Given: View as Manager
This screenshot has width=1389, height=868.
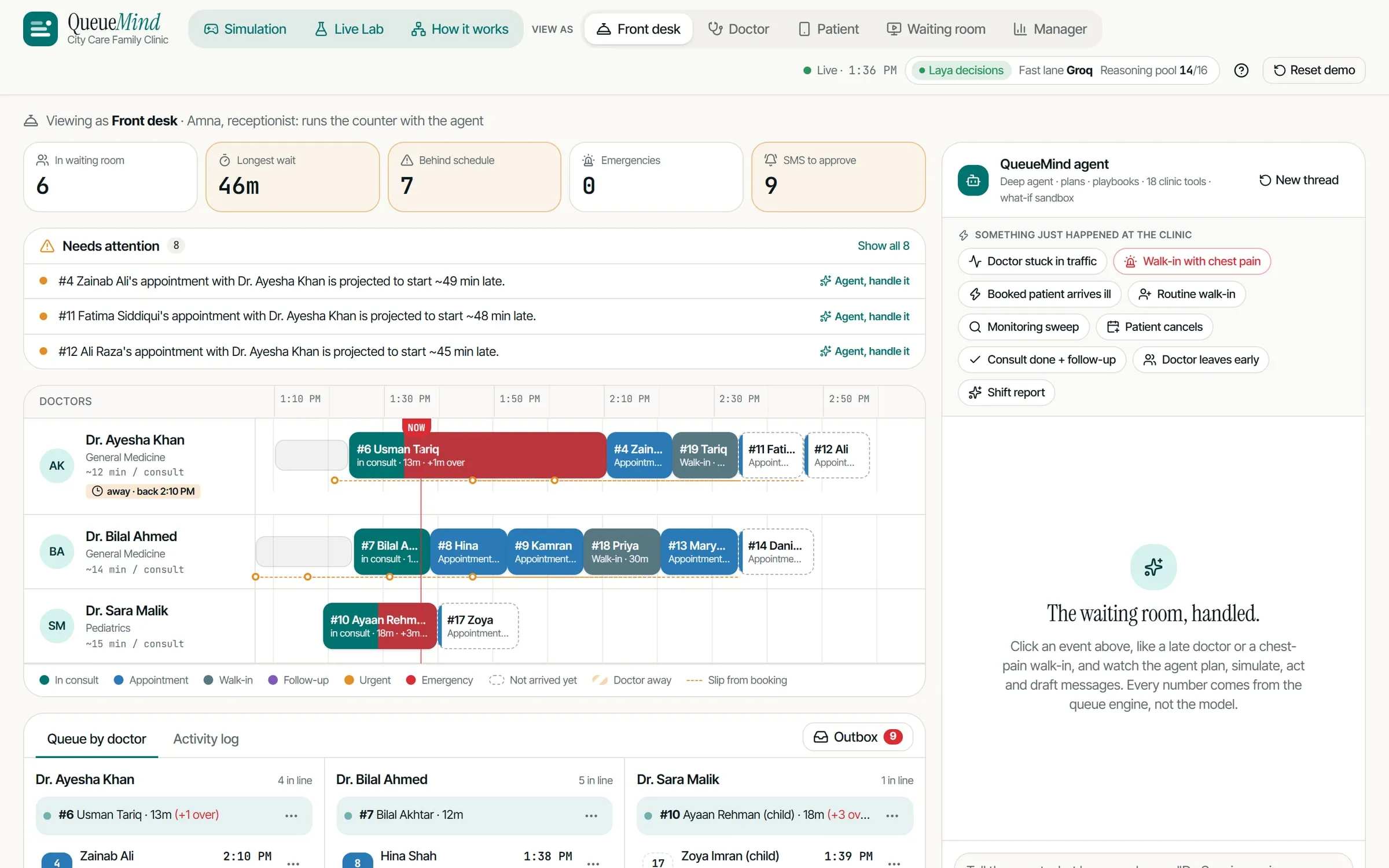Looking at the screenshot, I should tap(1050, 29).
